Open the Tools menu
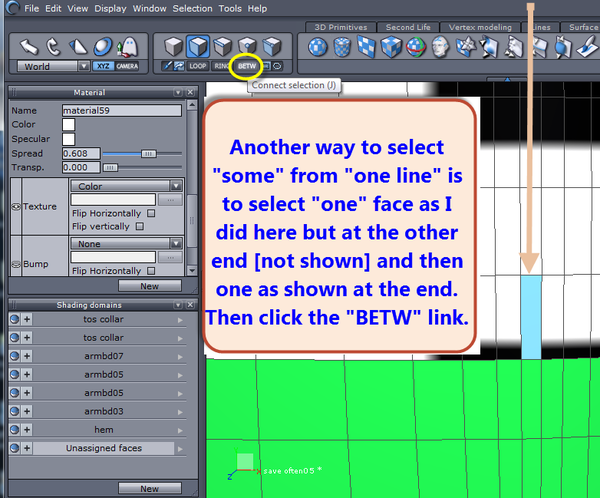The height and width of the screenshot is (498, 600). pyautogui.click(x=230, y=8)
